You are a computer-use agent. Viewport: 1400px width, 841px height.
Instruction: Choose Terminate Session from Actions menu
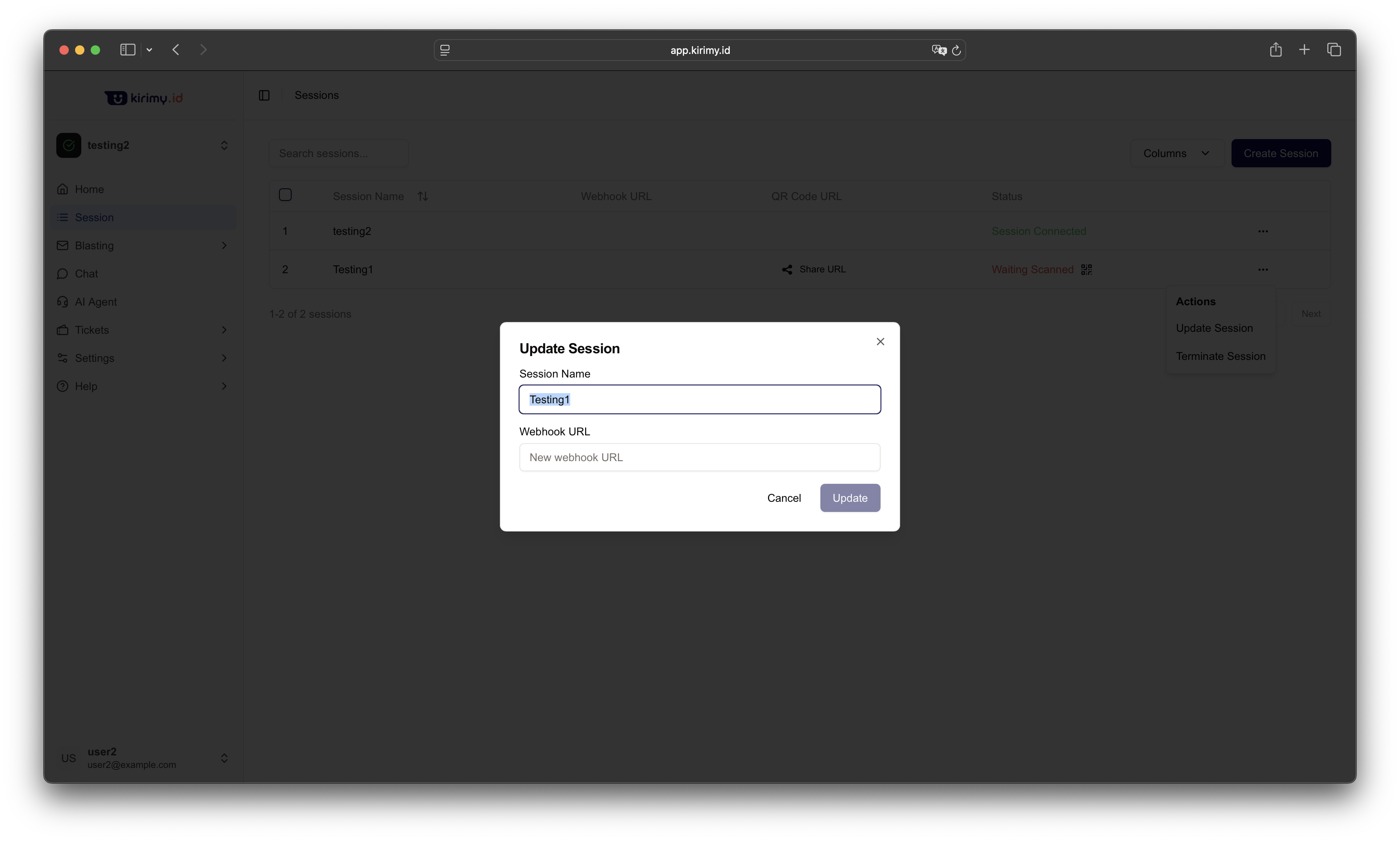1220,356
